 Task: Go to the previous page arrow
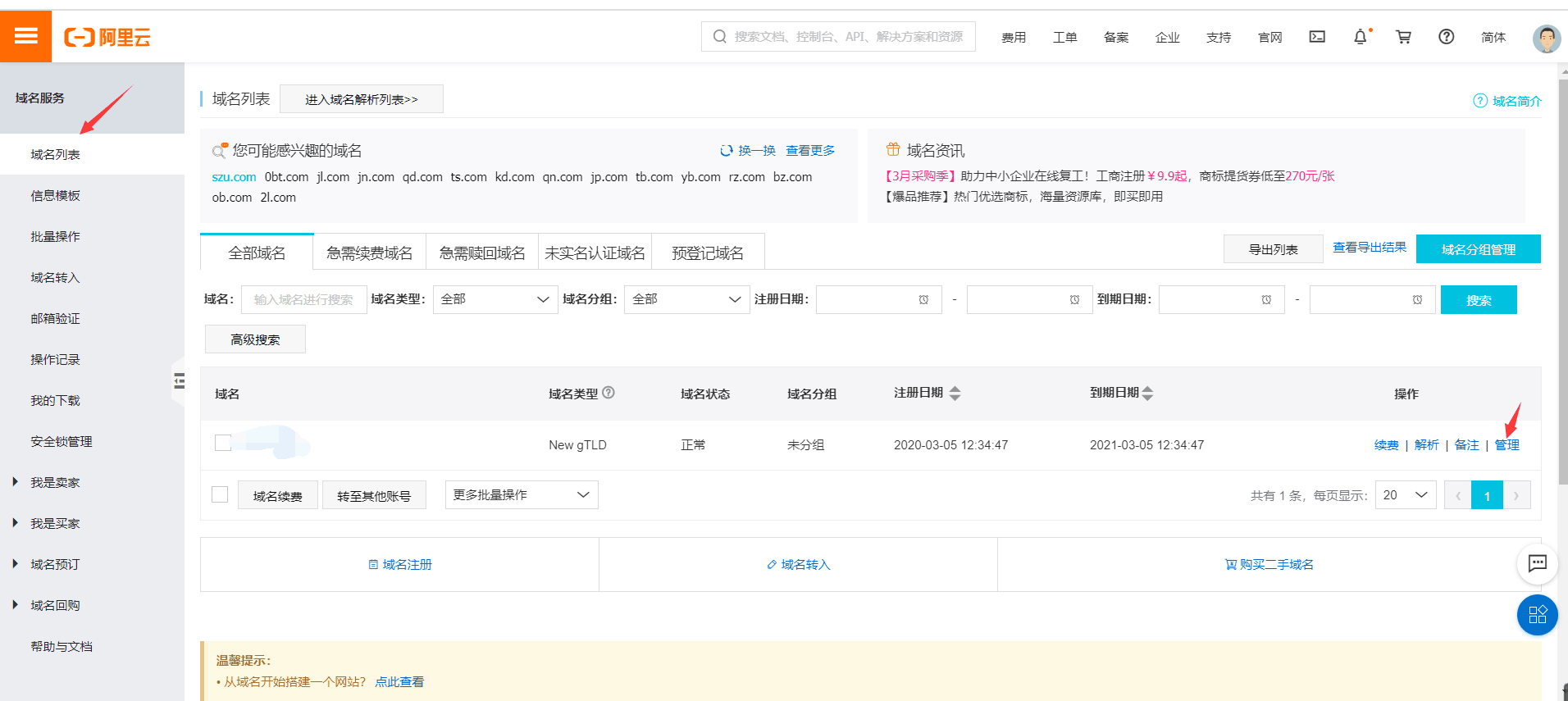pos(1458,495)
